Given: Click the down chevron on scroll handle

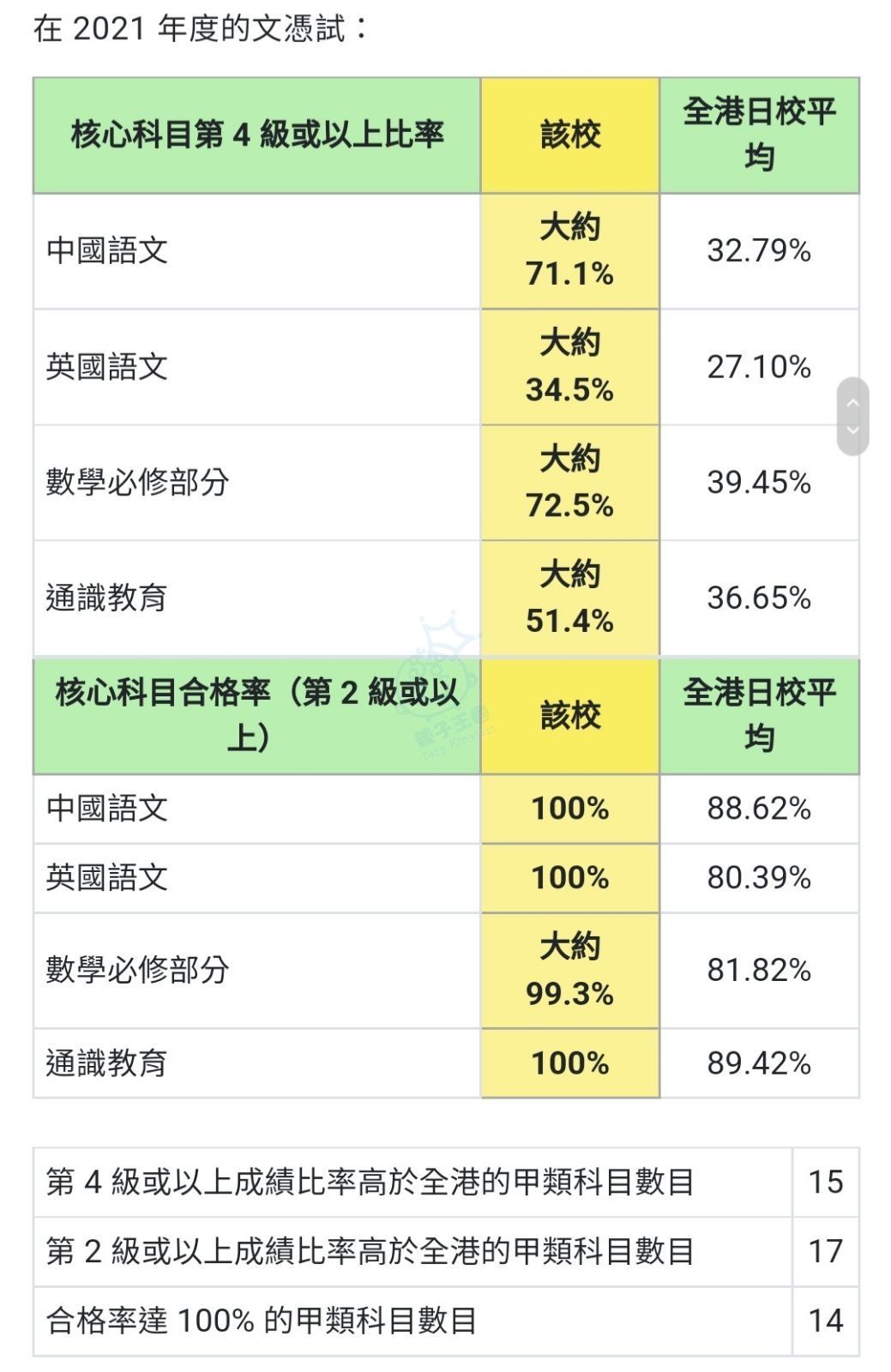Looking at the screenshot, I should pos(852,430).
